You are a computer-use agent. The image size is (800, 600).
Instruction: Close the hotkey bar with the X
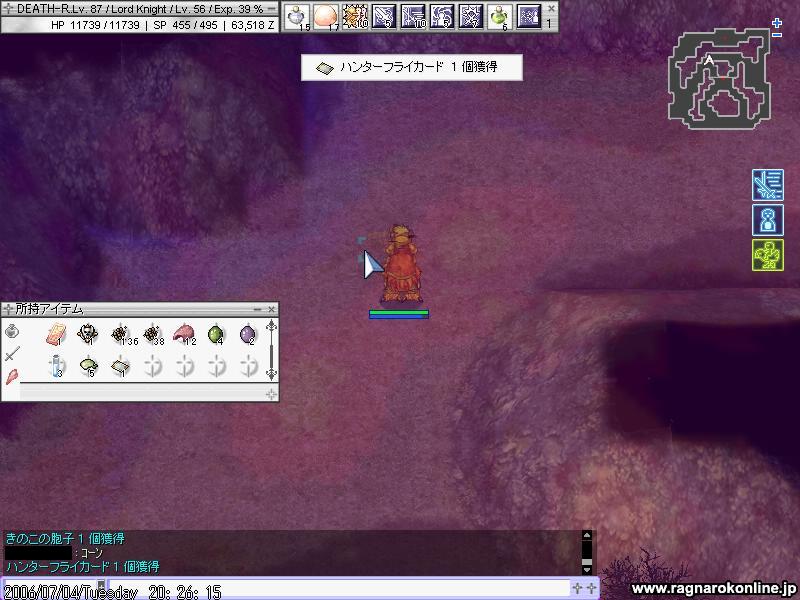551,8
